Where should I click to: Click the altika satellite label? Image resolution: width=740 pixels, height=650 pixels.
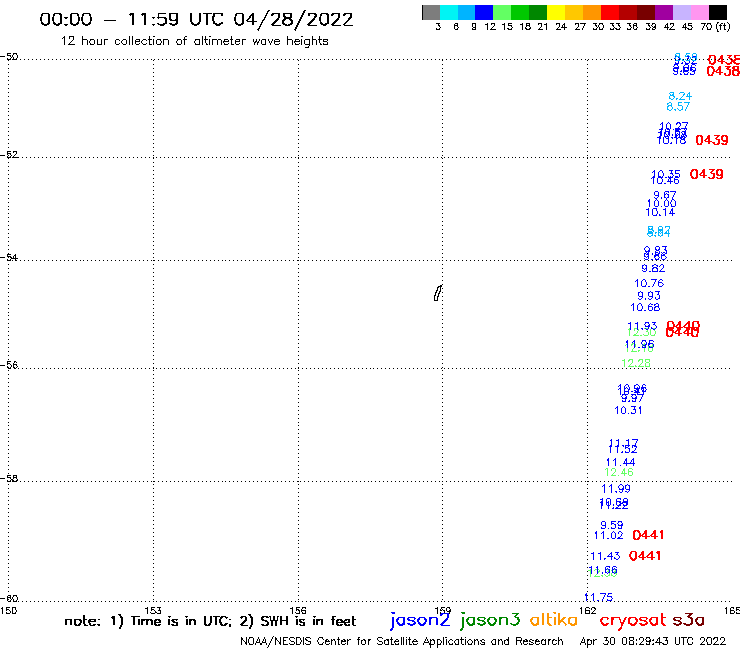tap(553, 619)
